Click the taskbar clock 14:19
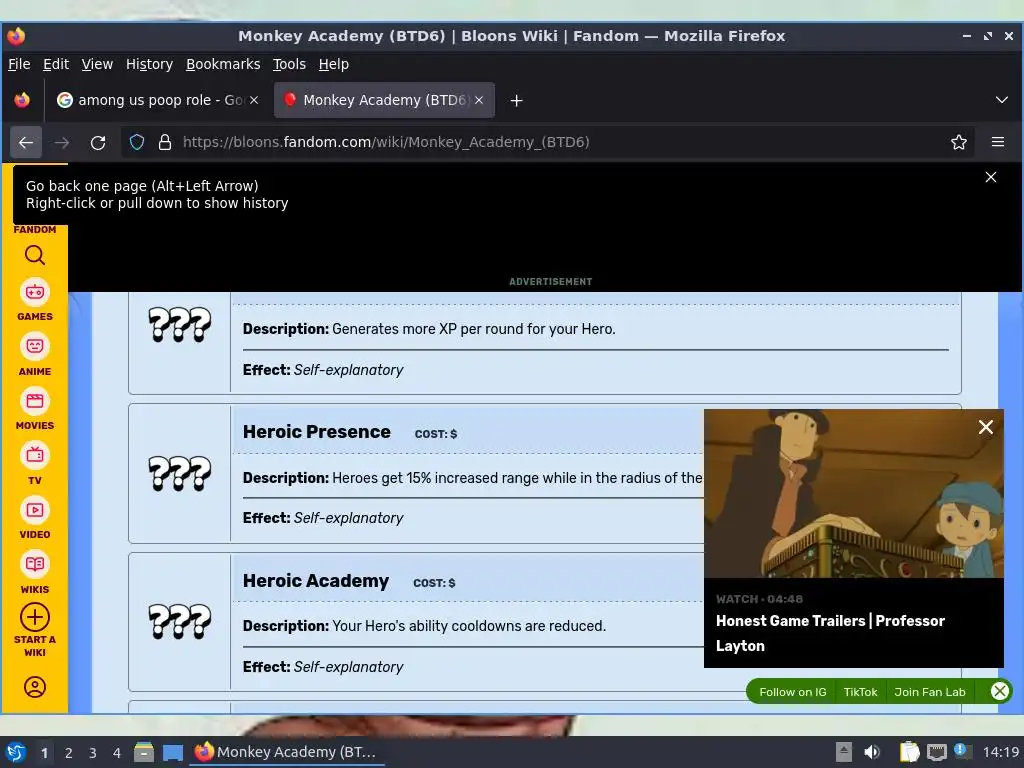The width and height of the screenshot is (1024, 768). [x=1000, y=752]
